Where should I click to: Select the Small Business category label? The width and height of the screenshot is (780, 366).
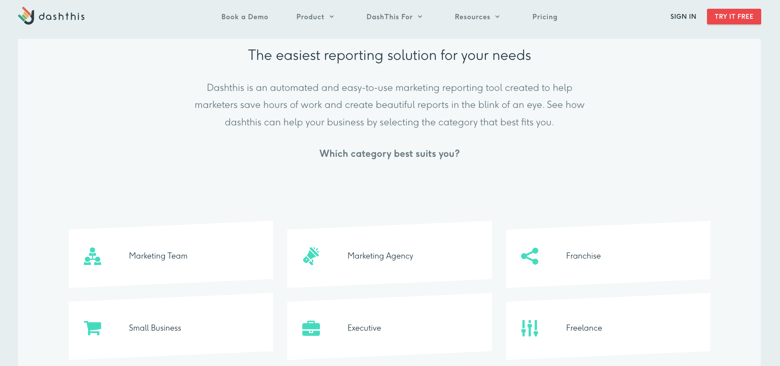pyautogui.click(x=155, y=328)
